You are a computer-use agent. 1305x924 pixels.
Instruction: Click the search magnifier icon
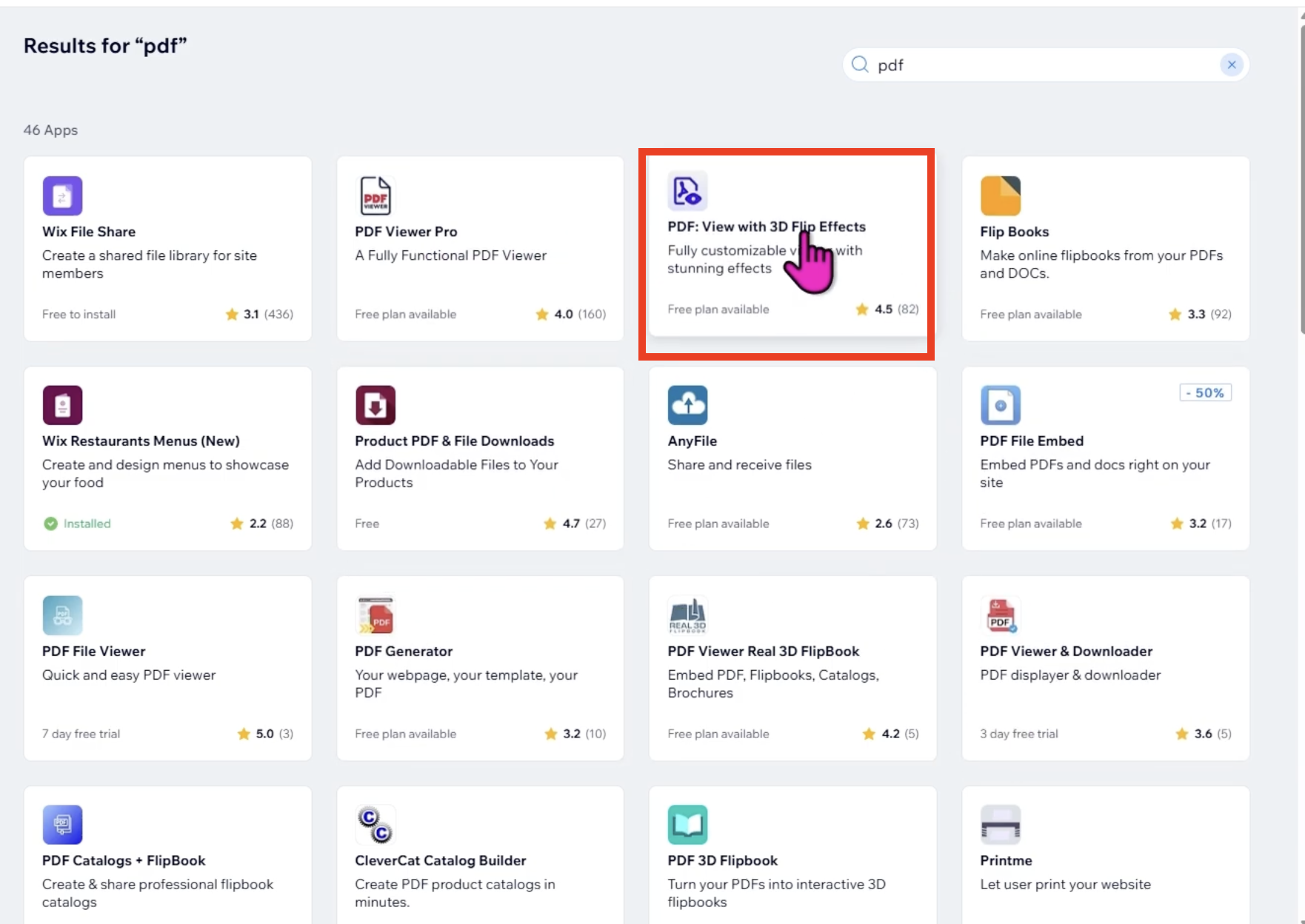pos(859,64)
